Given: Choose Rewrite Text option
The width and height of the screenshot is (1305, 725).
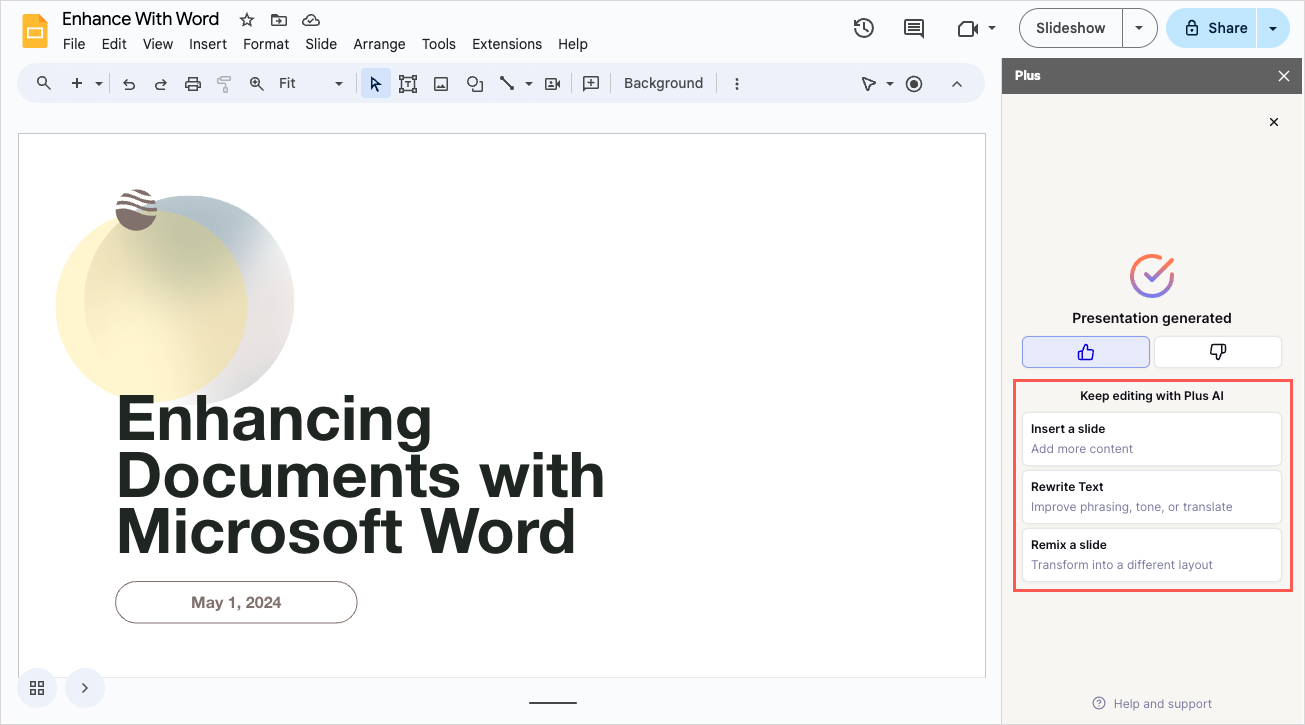Looking at the screenshot, I should coord(1151,497).
